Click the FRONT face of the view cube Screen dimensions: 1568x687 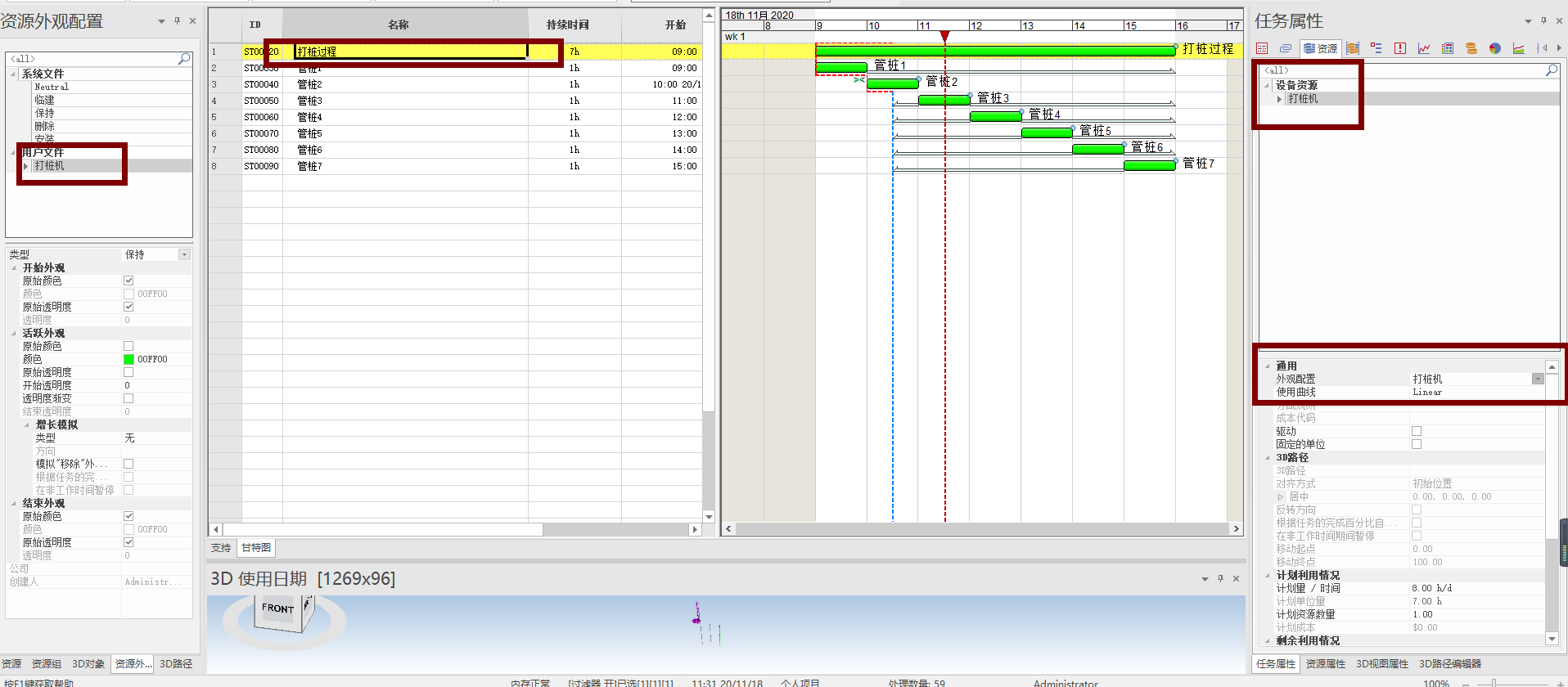pyautogui.click(x=277, y=608)
